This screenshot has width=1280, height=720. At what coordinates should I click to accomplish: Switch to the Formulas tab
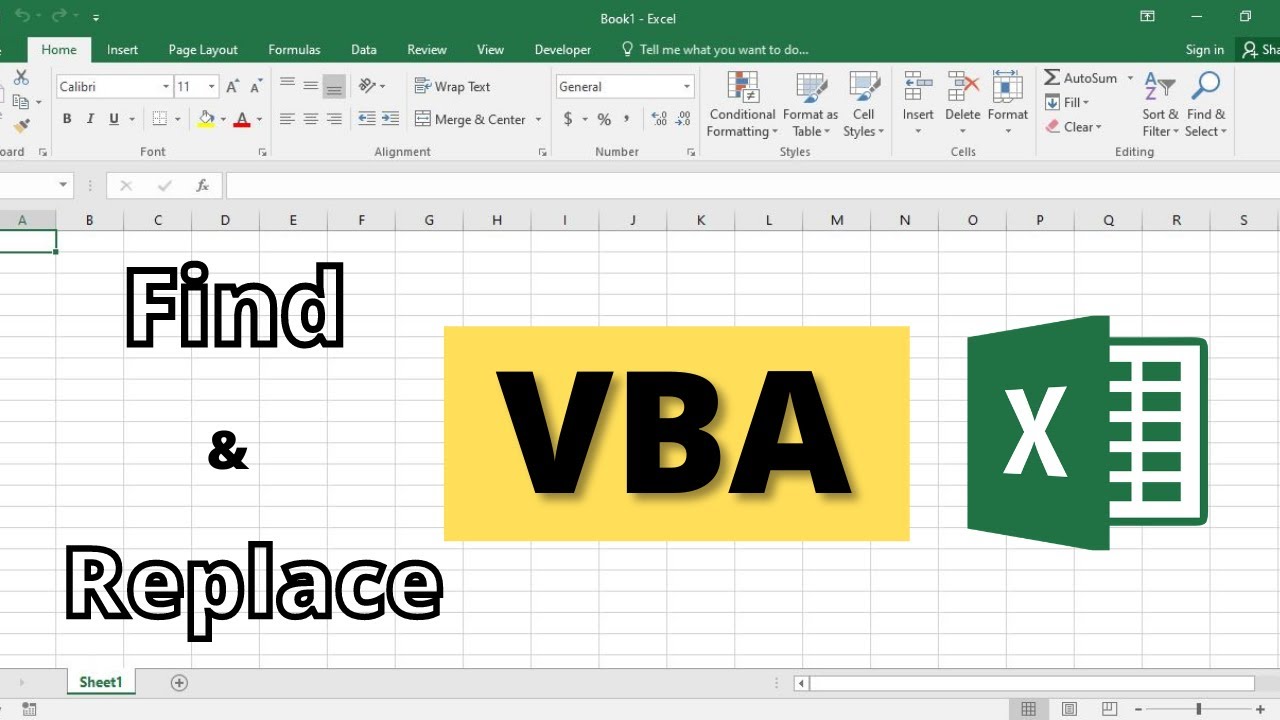[x=295, y=50]
